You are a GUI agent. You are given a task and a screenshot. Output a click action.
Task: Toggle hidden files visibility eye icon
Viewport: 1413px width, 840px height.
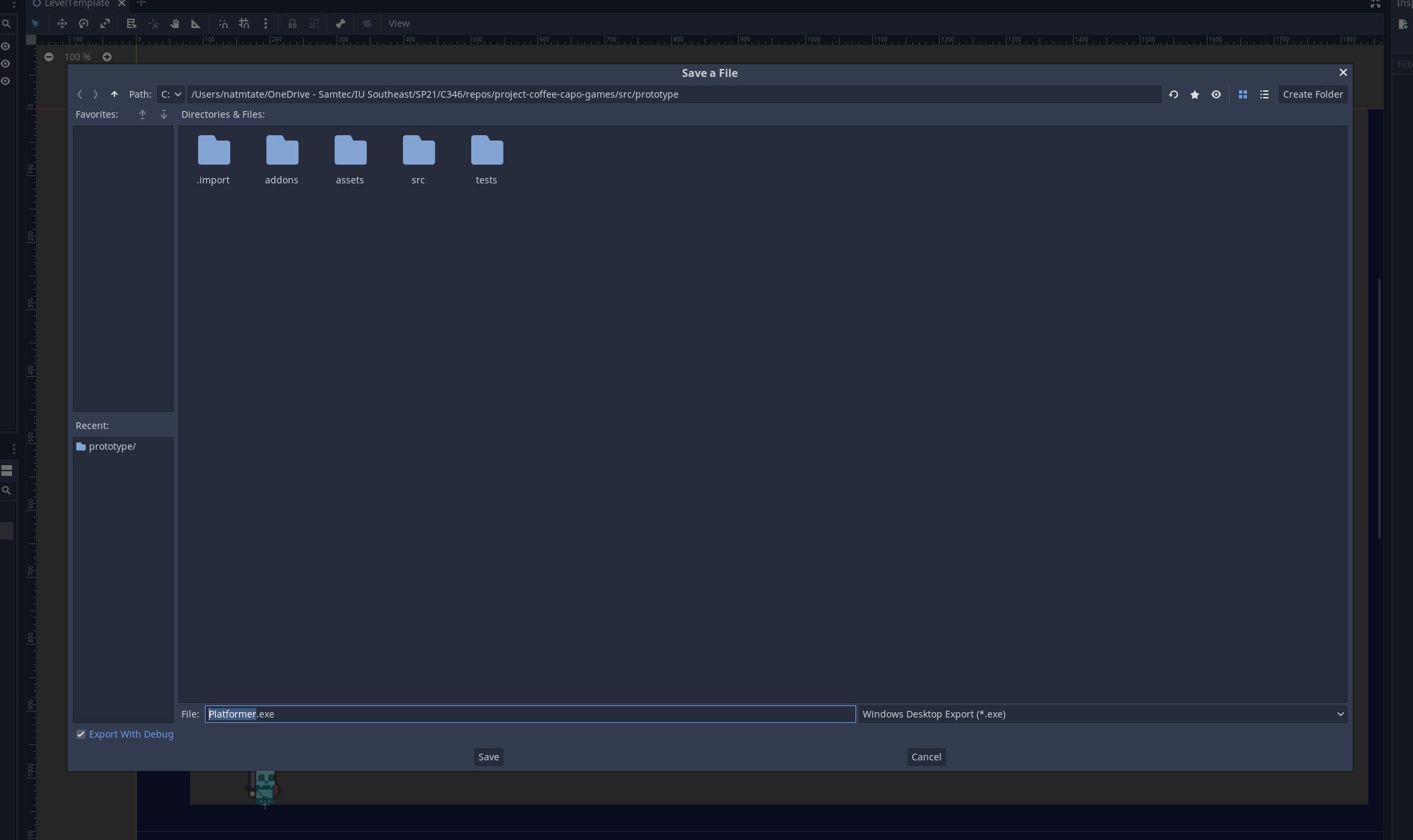pos(1216,94)
